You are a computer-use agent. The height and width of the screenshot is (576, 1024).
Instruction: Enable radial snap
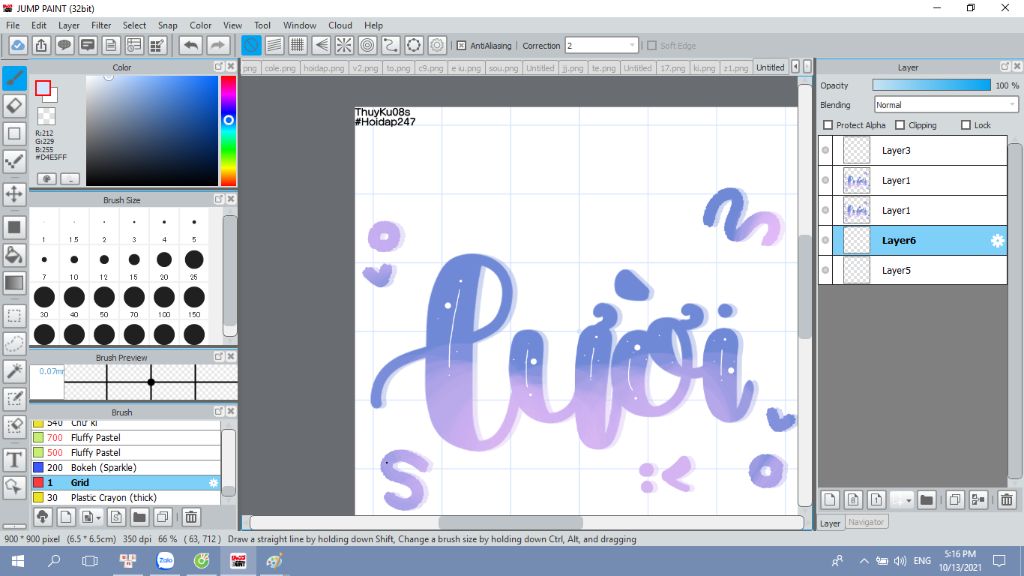pyautogui.click(x=344, y=45)
